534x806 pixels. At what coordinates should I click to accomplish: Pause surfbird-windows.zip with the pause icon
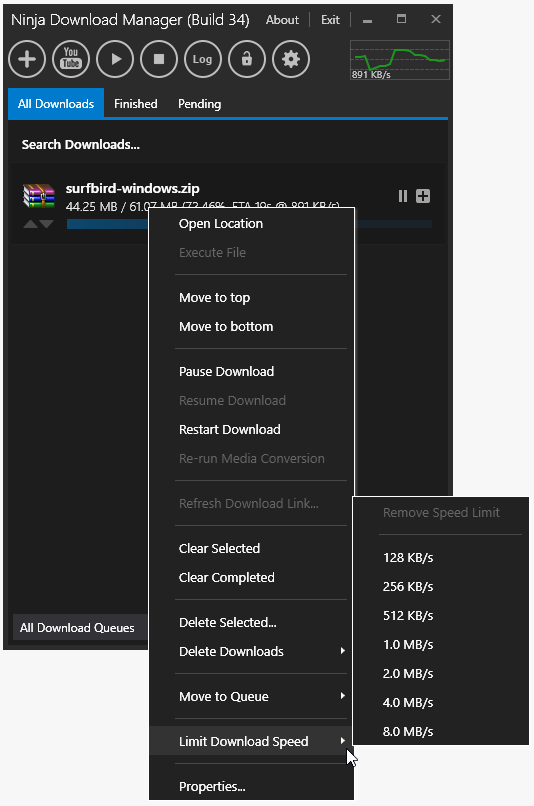(x=403, y=196)
